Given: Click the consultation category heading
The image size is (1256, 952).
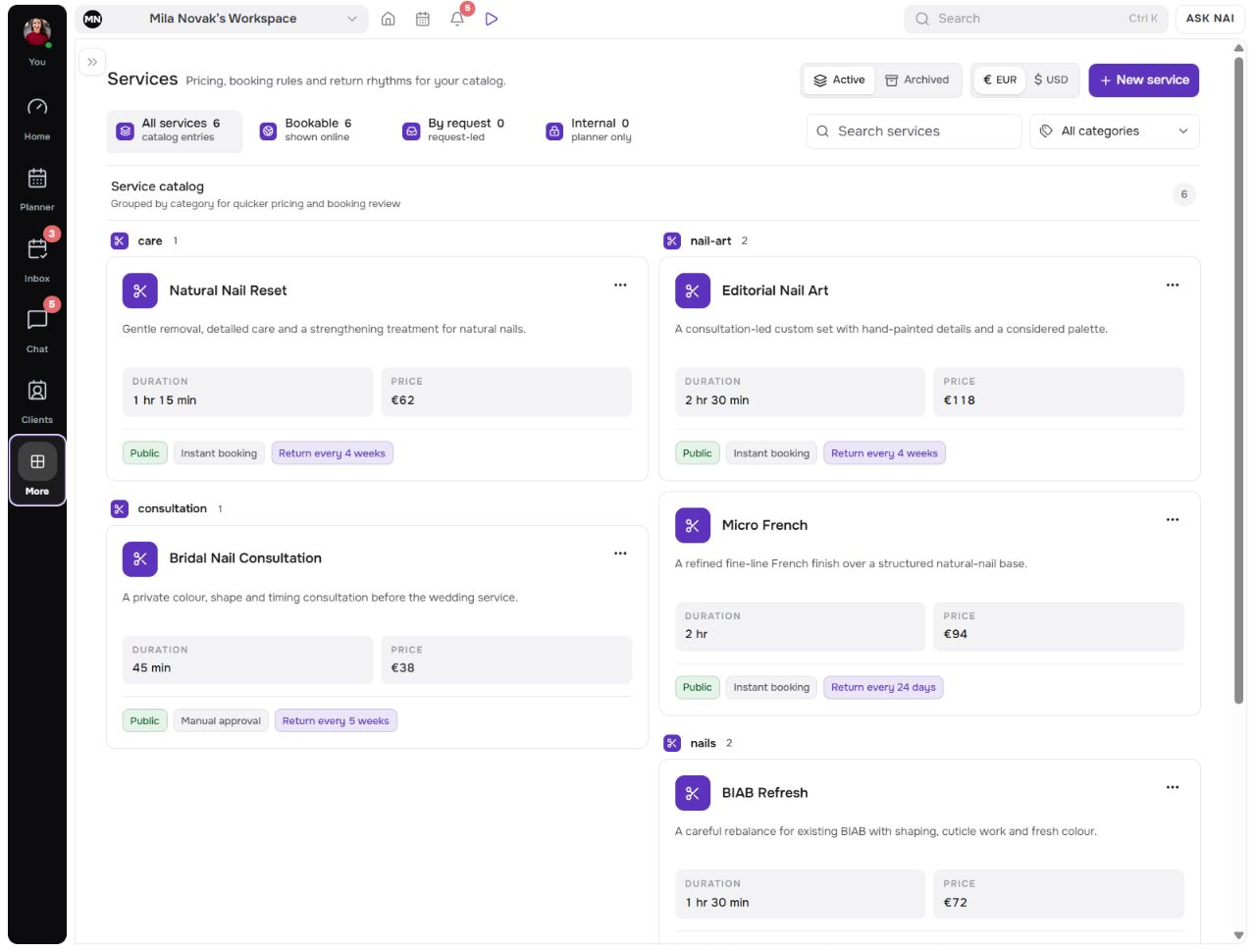Looking at the screenshot, I should (172, 509).
